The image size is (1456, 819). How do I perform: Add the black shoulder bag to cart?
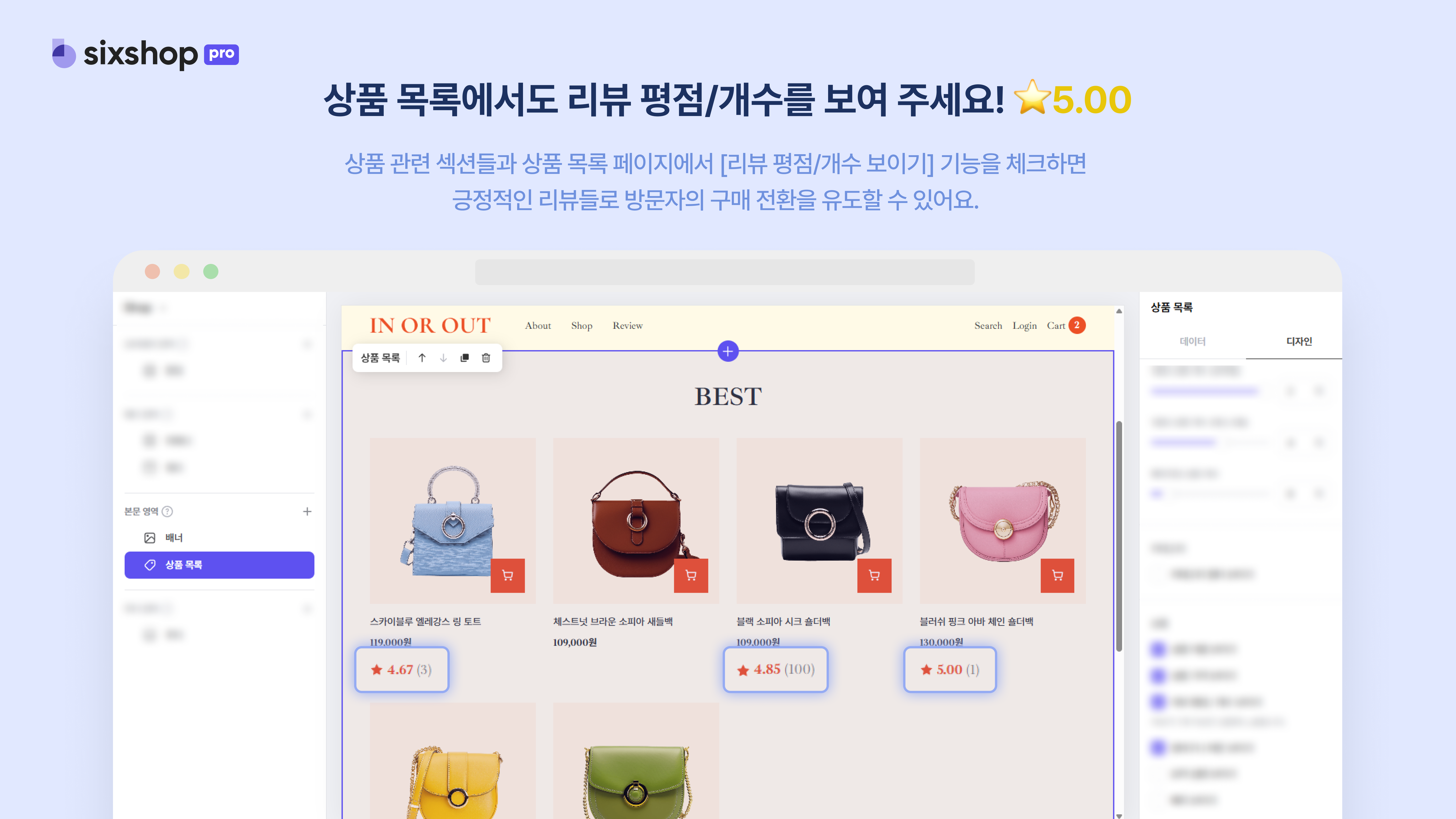pos(874,575)
